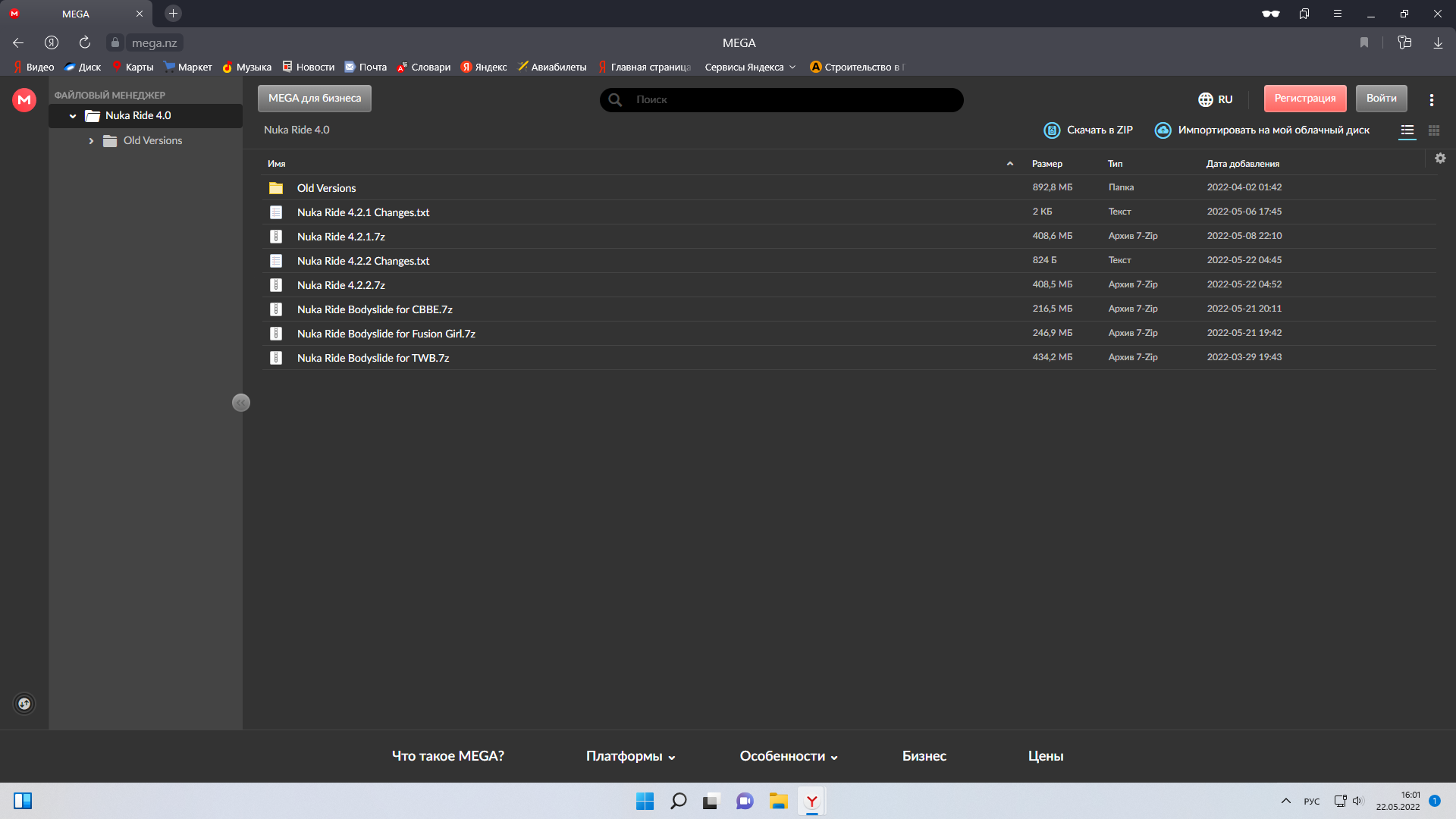The image size is (1456, 819).
Task: Click Import to my cloud drive icon
Action: click(x=1163, y=130)
